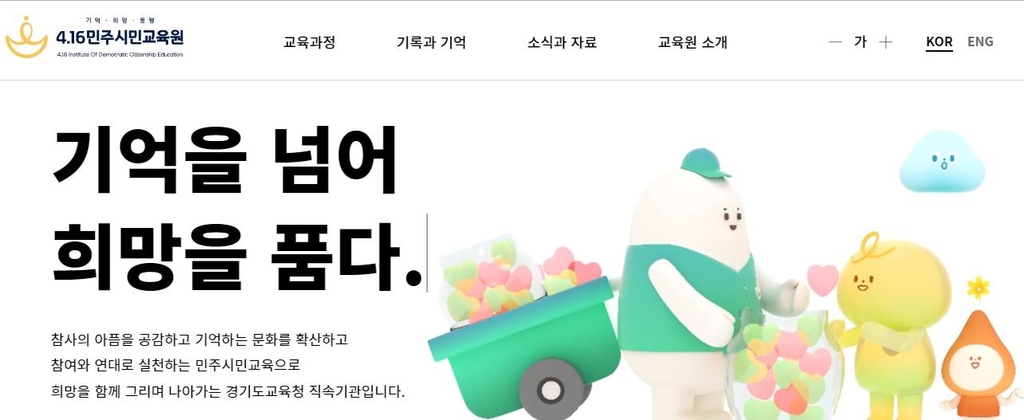1024x420 pixels.
Task: Increase font size with the plus icon
Action: 886,42
